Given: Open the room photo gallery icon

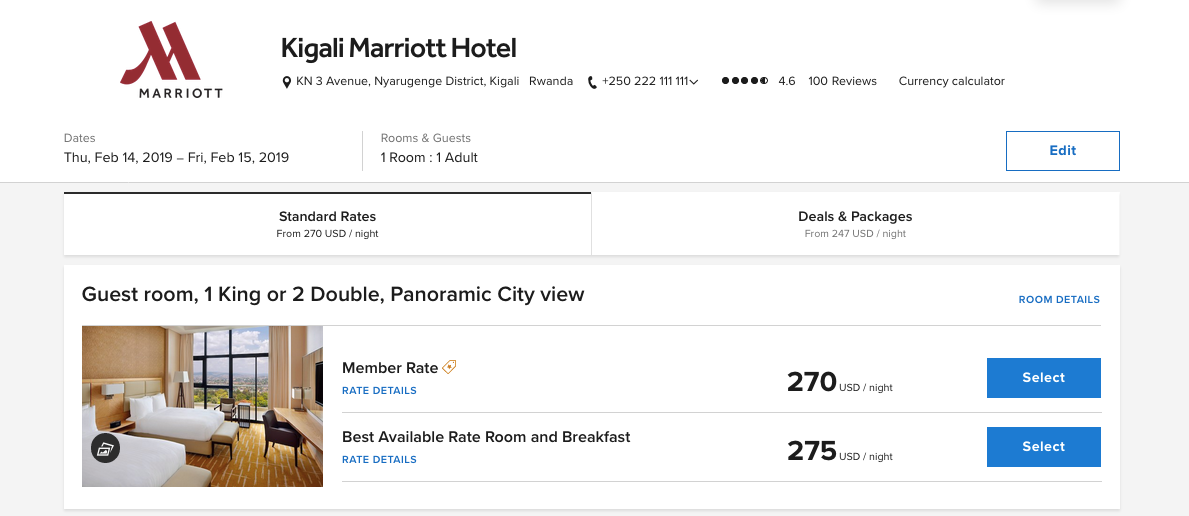Looking at the screenshot, I should tap(106, 449).
